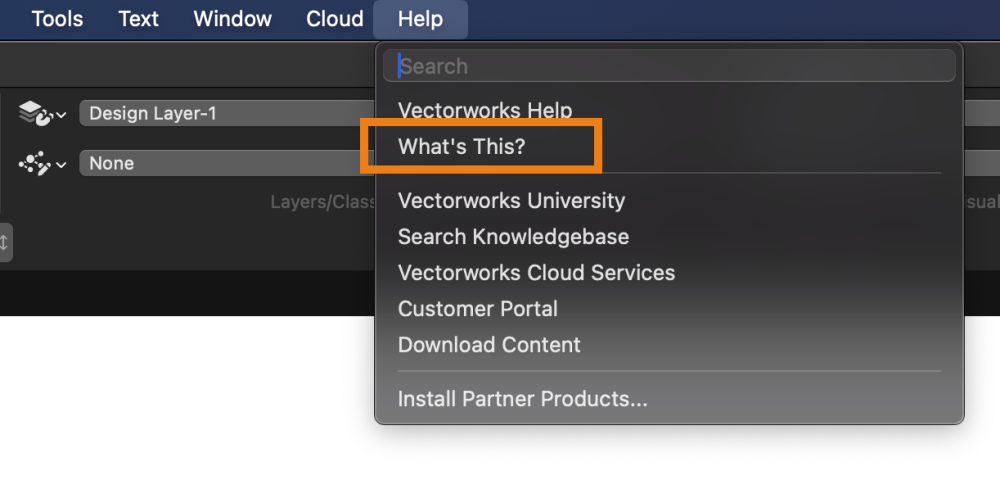Viewport: 1000px width, 480px height.
Task: Select Vectorworks Help
Action: click(485, 110)
